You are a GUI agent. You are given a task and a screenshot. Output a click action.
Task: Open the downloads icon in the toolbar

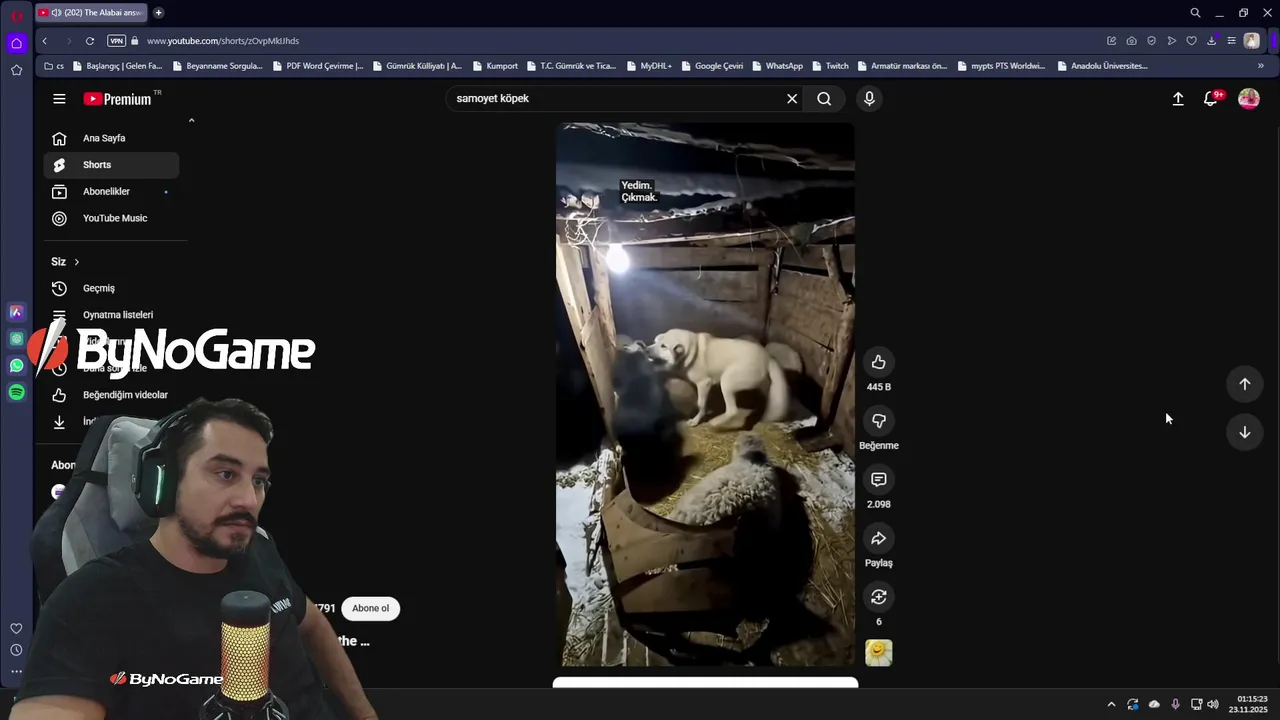pos(1211,41)
